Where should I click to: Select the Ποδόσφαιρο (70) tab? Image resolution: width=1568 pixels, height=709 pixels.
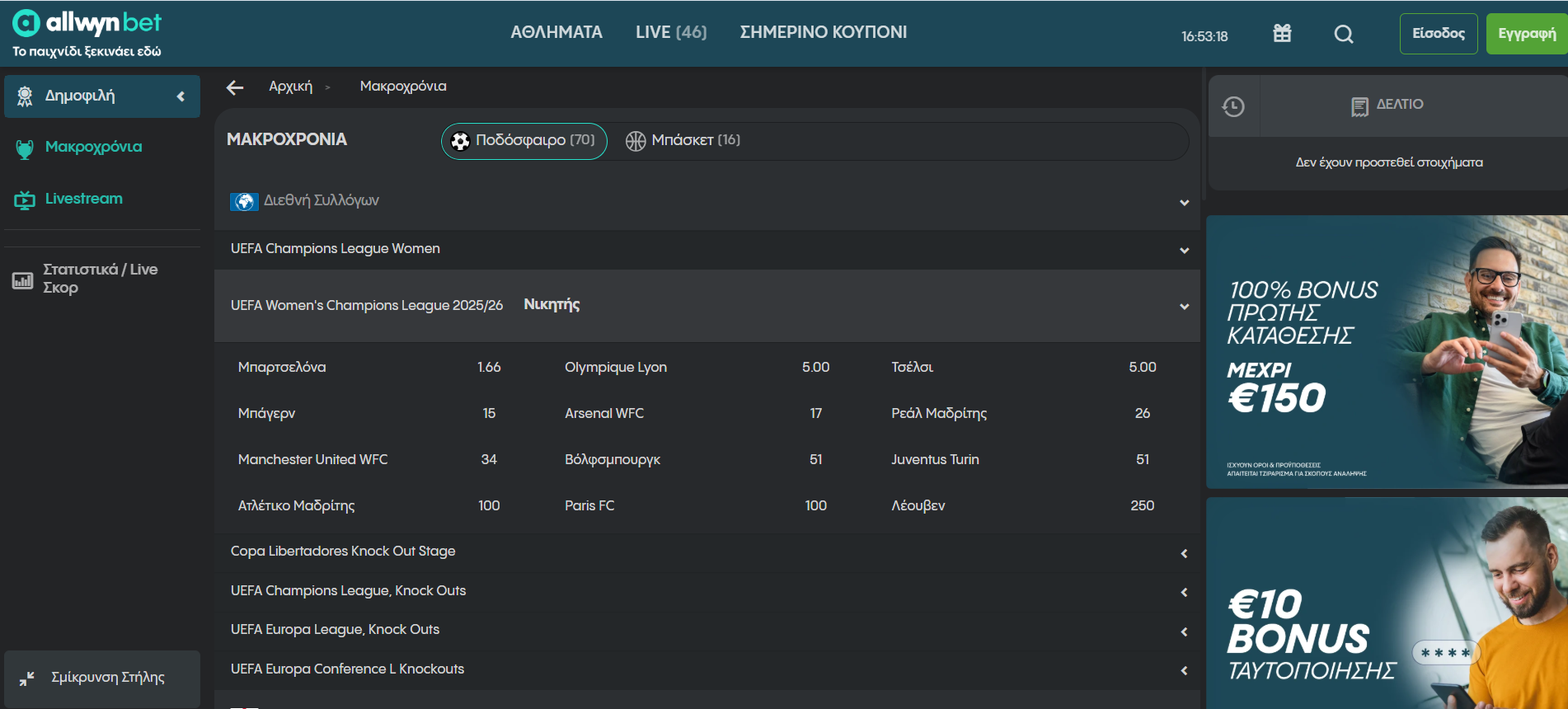(524, 141)
